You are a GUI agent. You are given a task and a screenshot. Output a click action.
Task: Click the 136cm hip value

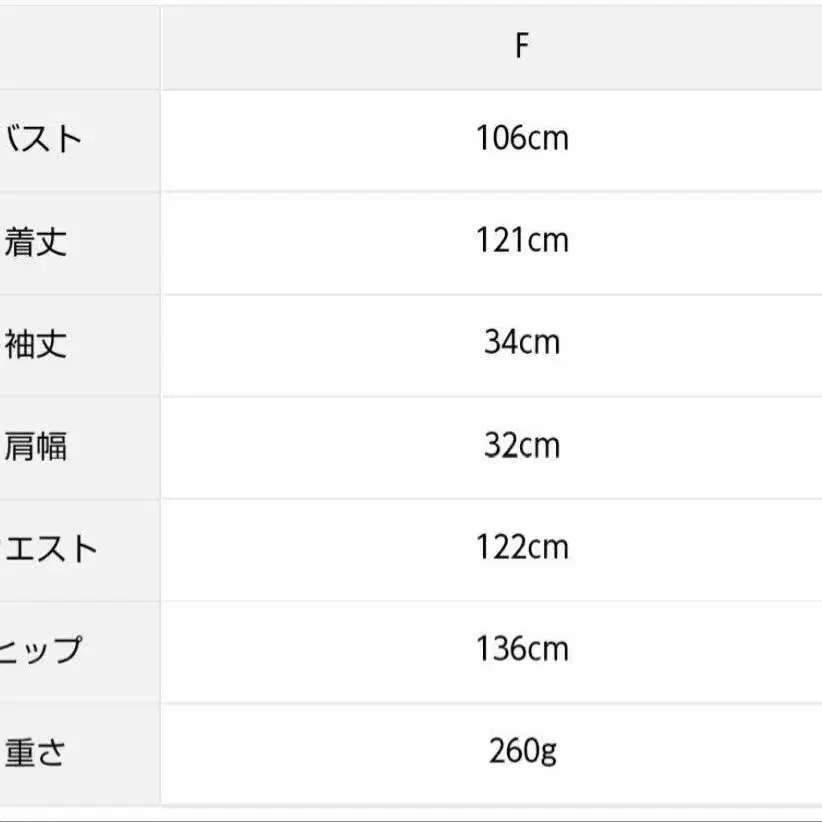pyautogui.click(x=521, y=649)
